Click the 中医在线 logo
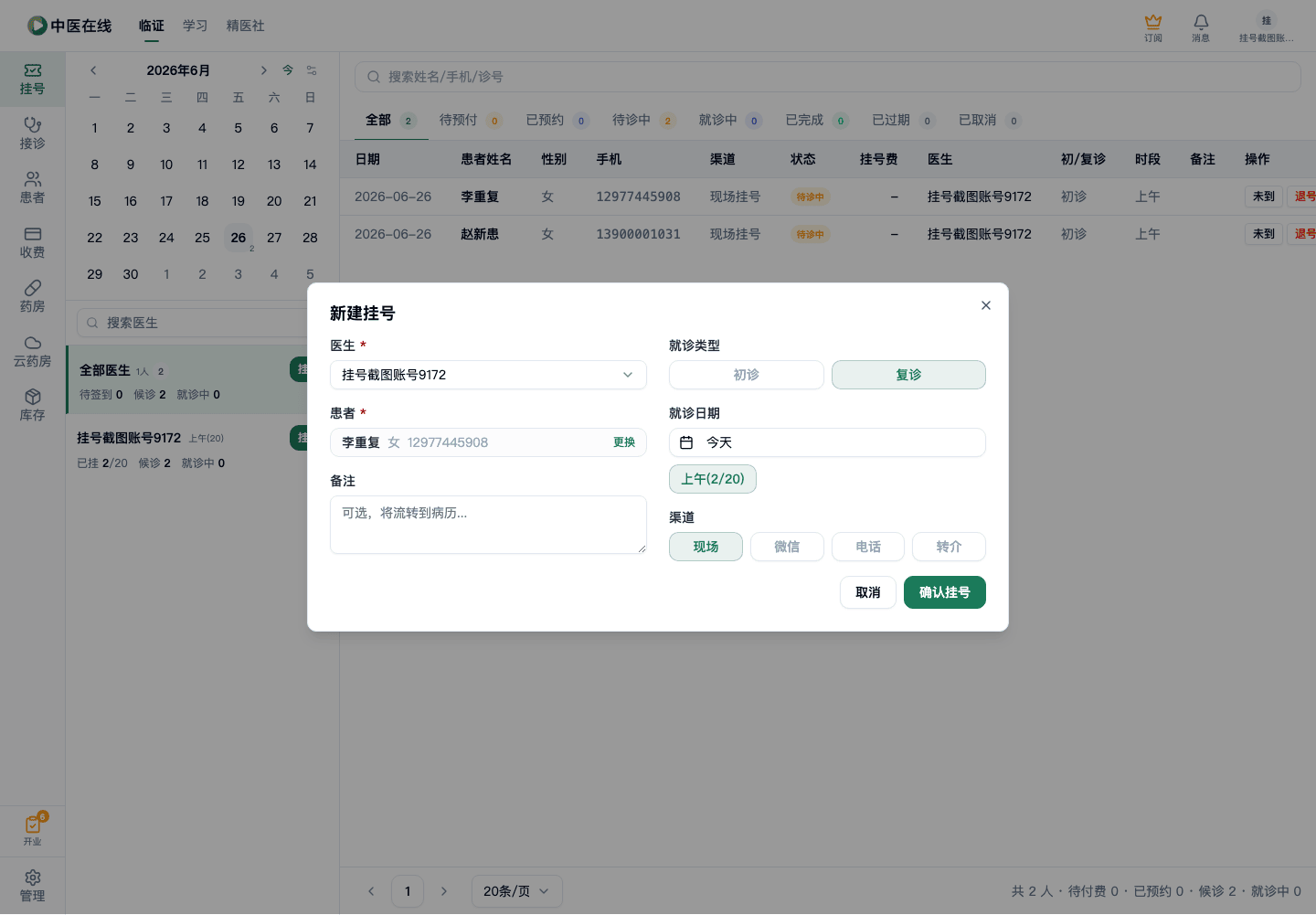1316x915 pixels. pyautogui.click(x=69, y=26)
